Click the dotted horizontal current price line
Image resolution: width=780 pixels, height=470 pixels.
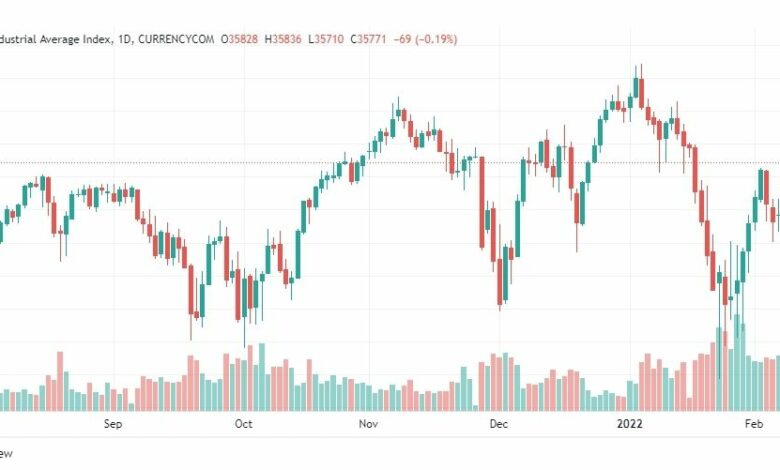[x=390, y=163]
